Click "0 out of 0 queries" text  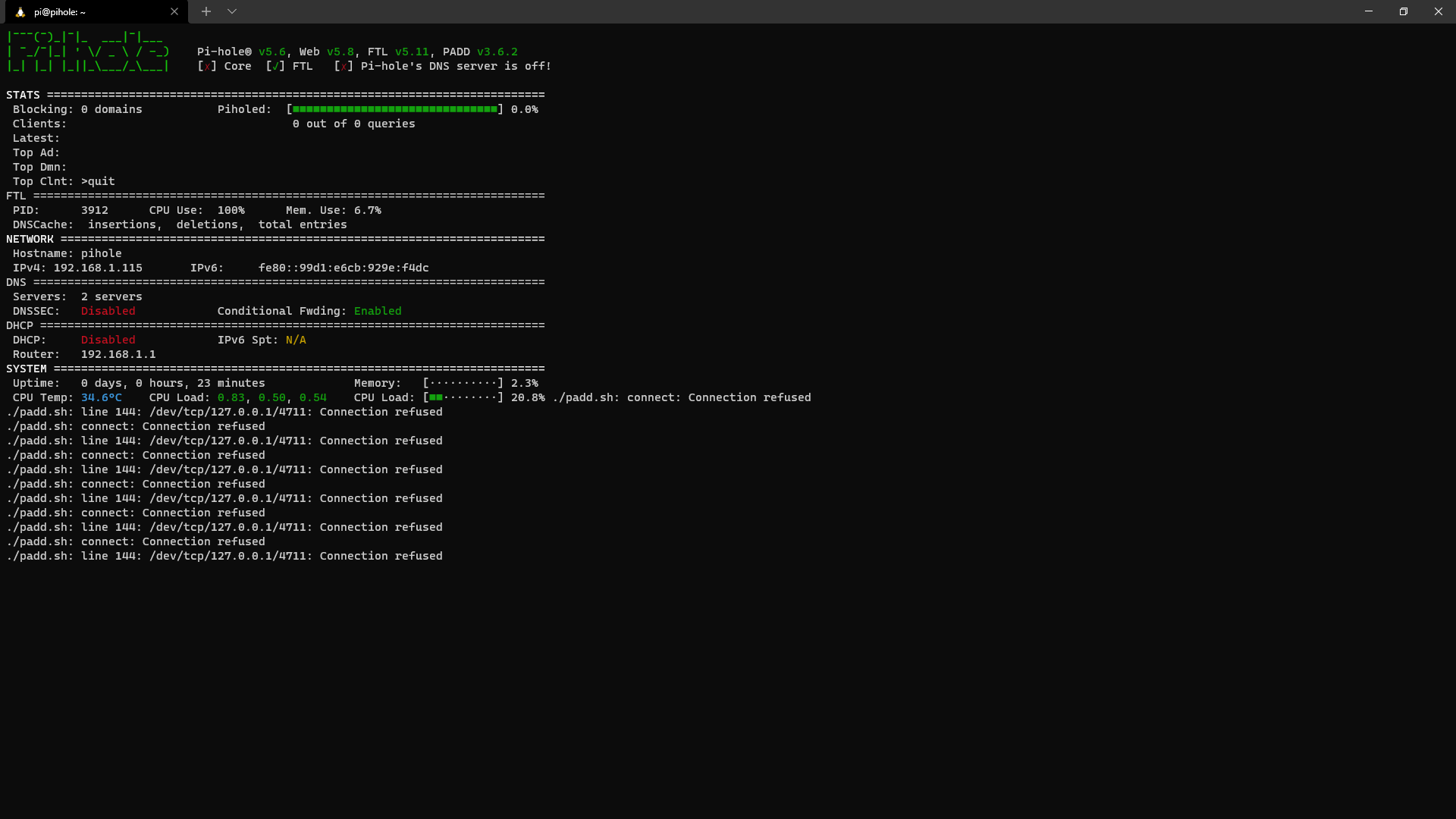point(354,124)
